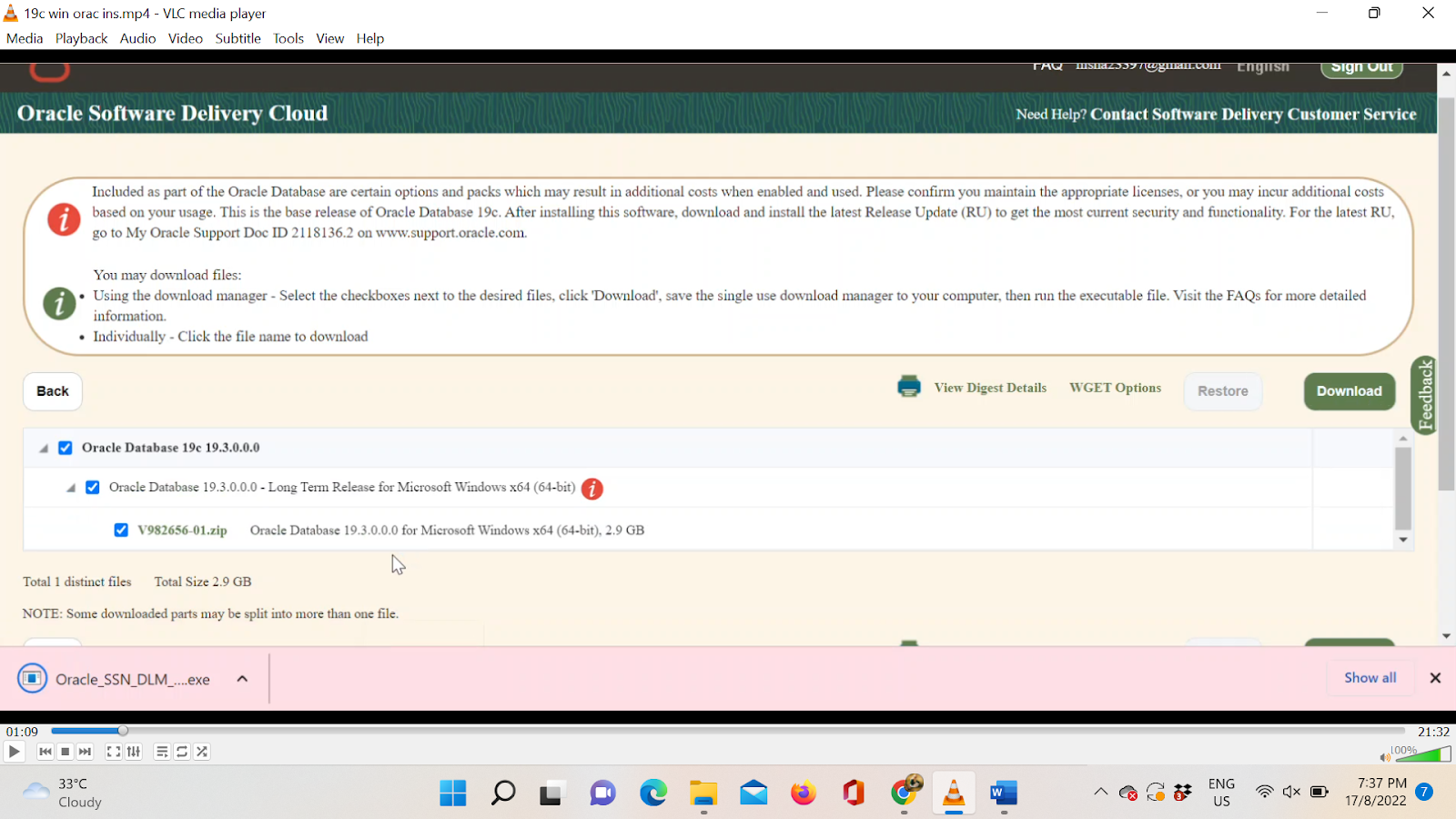Screen dimensions: 1456x819
Task: Click the Dropbox tray icon
Action: pyautogui.click(x=1183, y=793)
